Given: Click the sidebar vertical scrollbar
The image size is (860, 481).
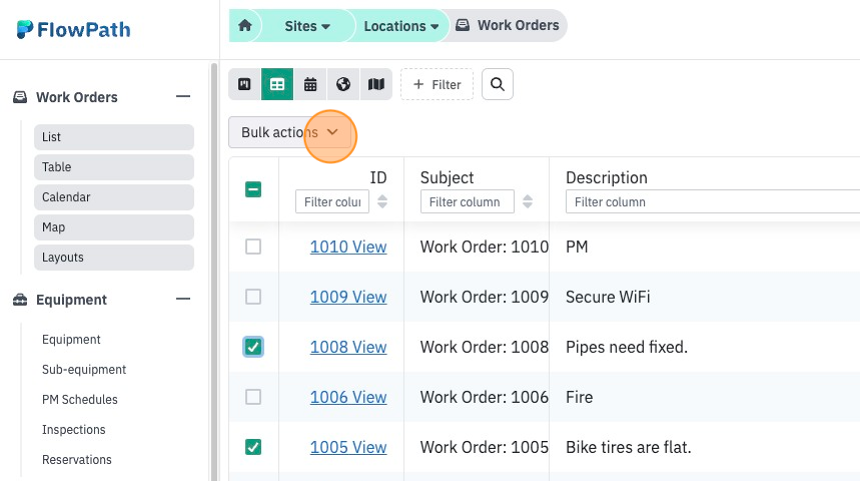Looking at the screenshot, I should pos(214,271).
